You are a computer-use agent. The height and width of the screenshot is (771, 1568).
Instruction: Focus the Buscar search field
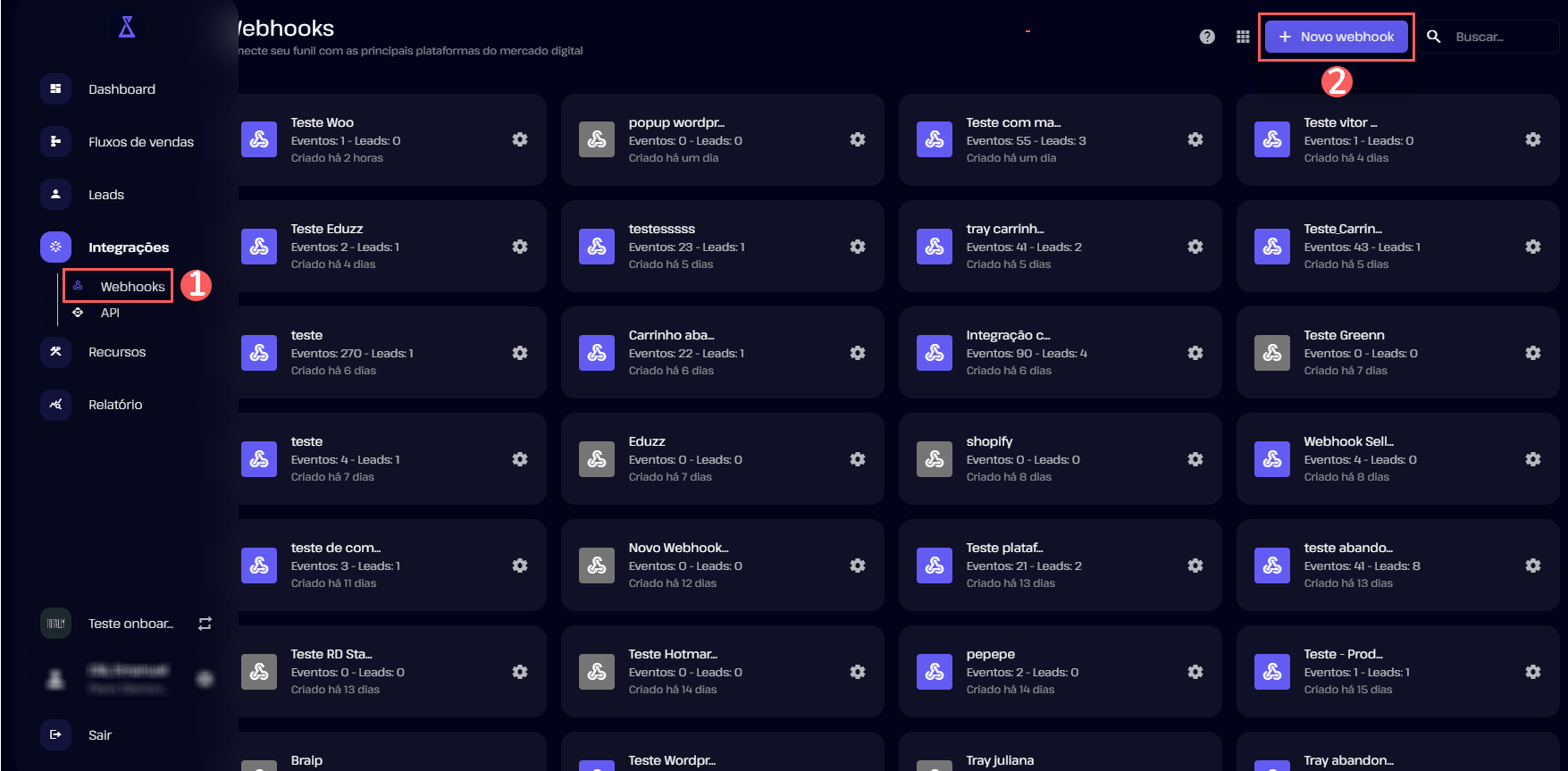1501,37
